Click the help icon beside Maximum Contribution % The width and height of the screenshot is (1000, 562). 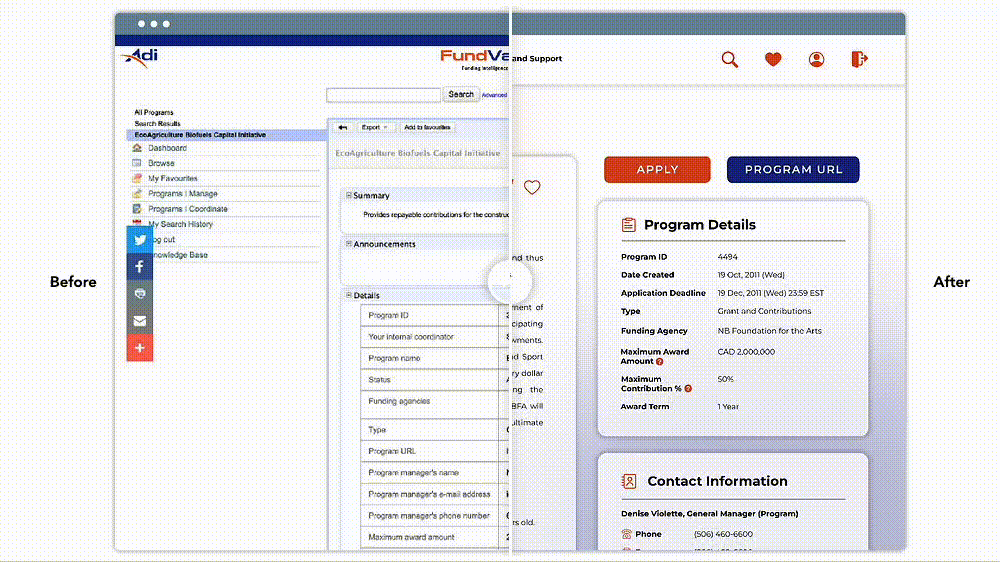click(688, 388)
